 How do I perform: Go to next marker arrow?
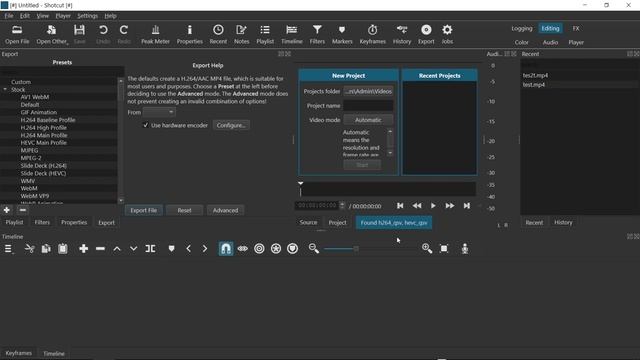pyautogui.click(x=204, y=249)
